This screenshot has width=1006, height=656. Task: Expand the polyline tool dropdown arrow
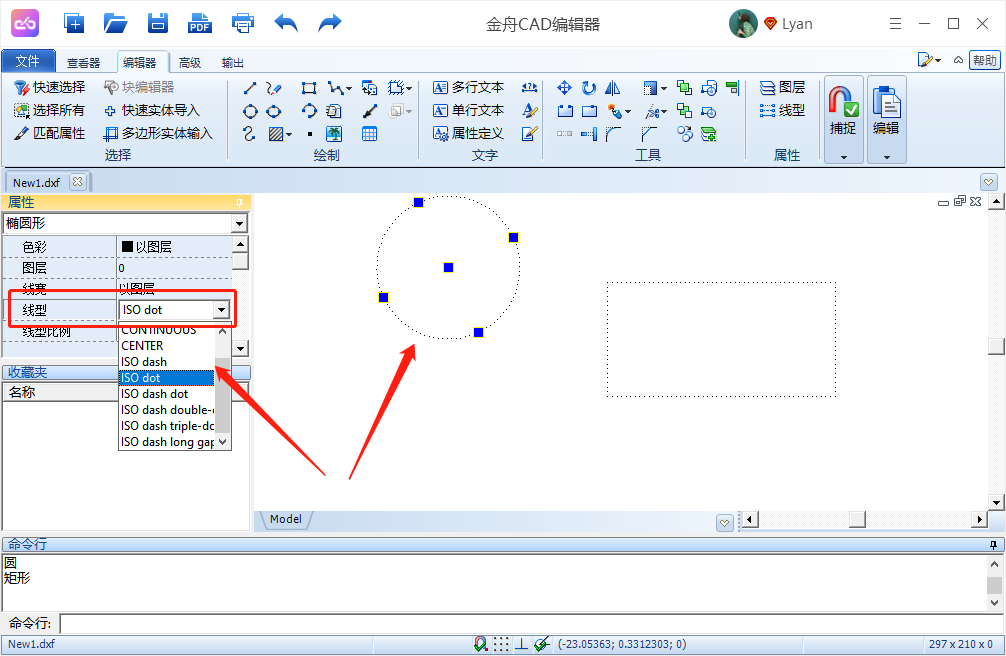click(x=349, y=89)
